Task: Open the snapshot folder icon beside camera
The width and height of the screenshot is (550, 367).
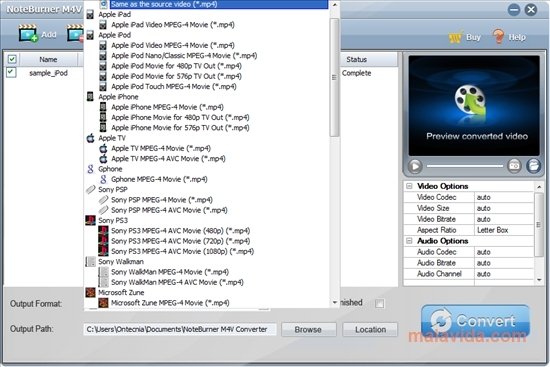Action: tap(534, 166)
